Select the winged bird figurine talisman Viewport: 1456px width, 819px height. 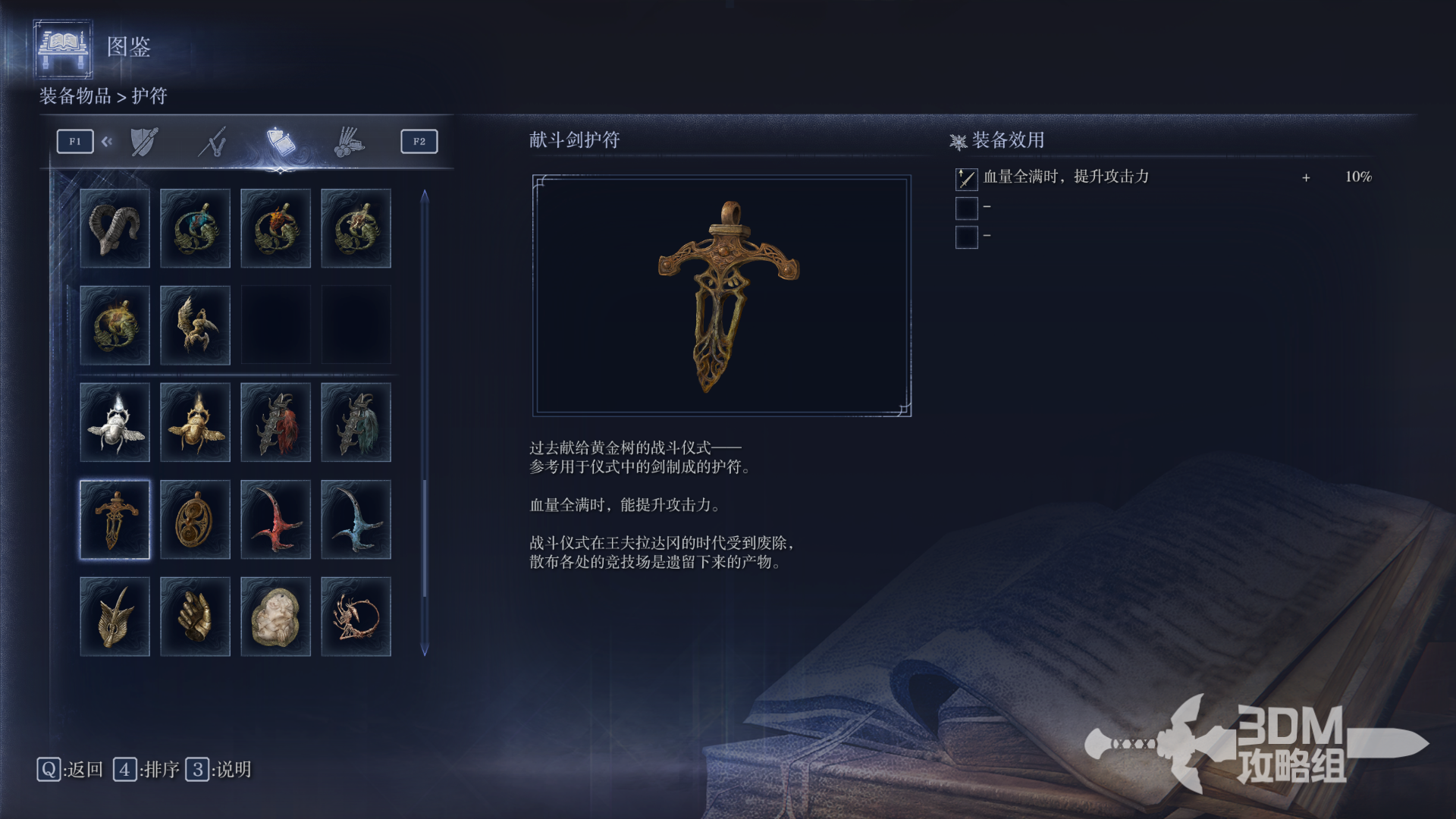195,325
